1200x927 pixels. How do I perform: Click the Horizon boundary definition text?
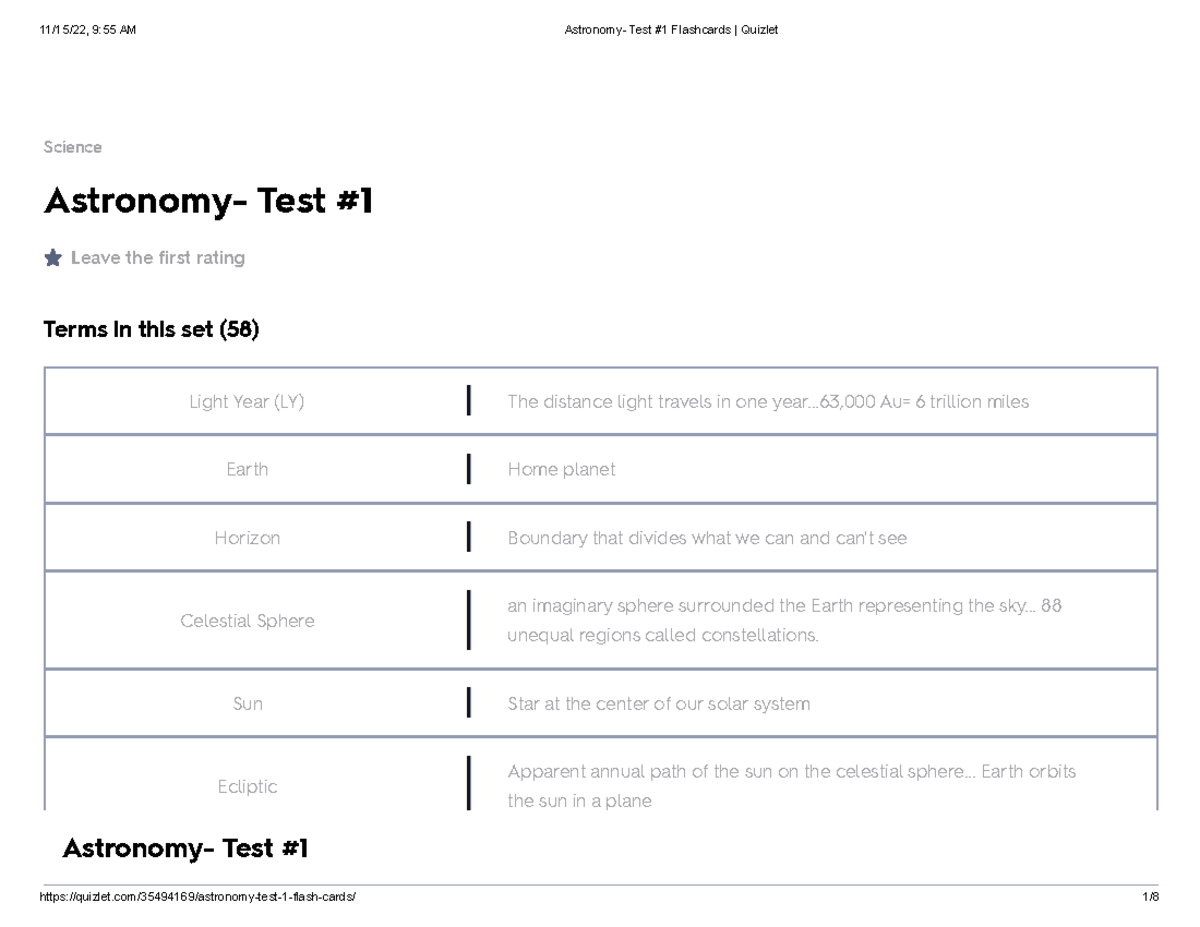(707, 538)
